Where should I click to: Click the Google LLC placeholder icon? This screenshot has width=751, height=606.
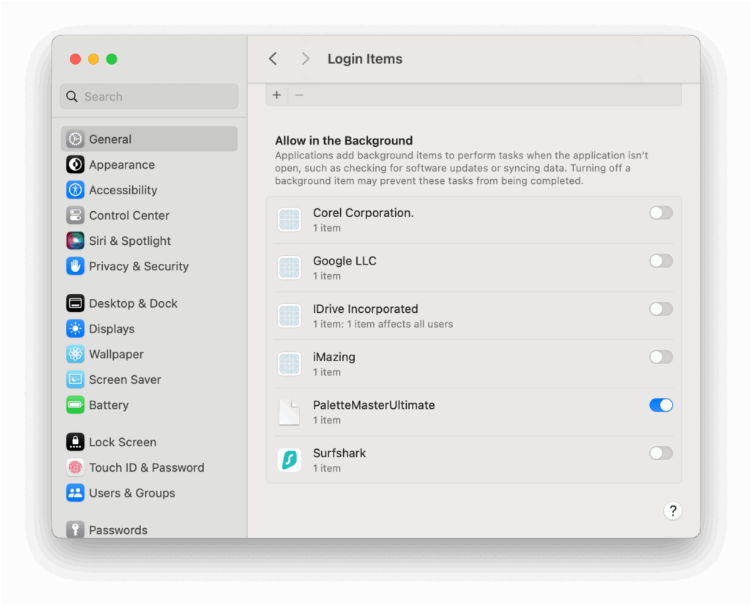tap(289, 268)
